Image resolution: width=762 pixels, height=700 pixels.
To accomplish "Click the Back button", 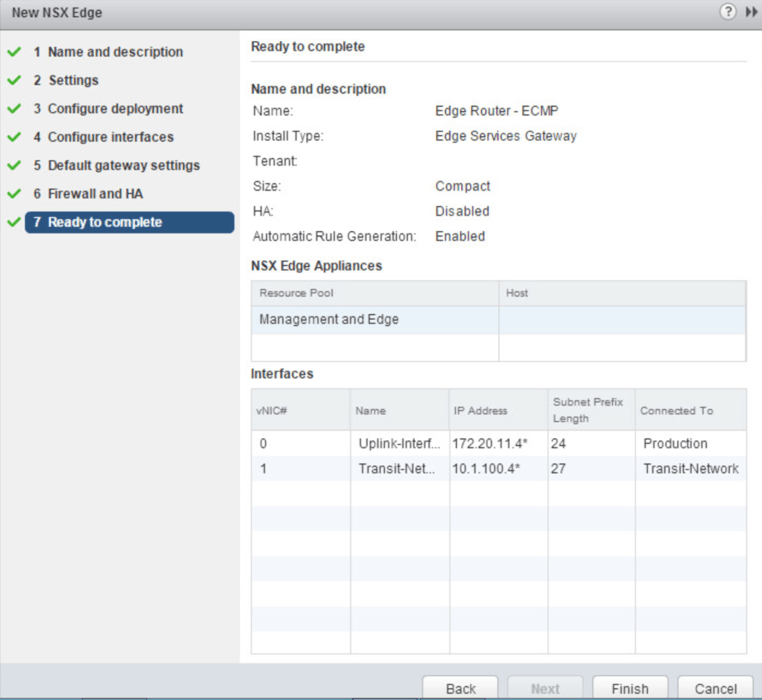I will (461, 688).
